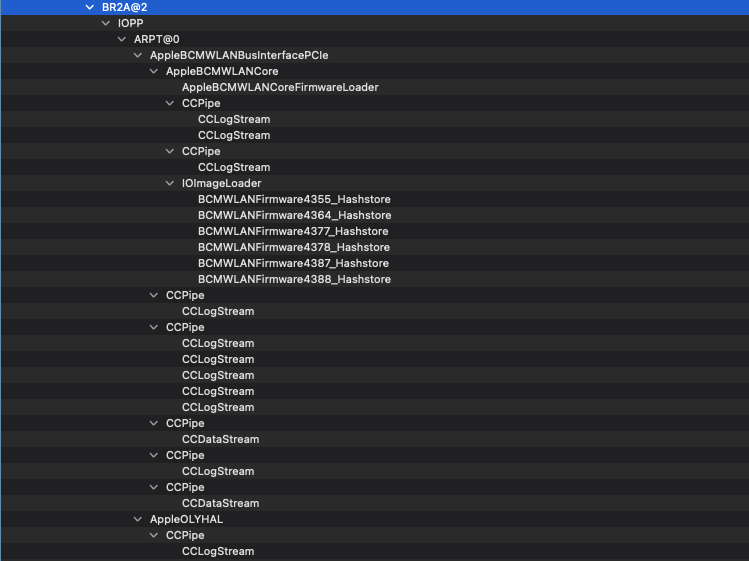Screen dimensions: 749x561
Task: Select the AppleOLYHAL row label
Action: click(186, 519)
